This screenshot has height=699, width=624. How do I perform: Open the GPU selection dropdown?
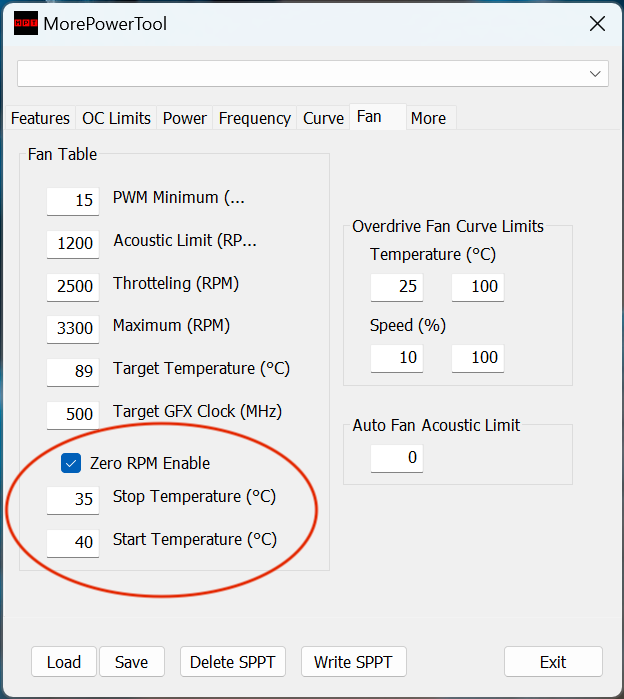313,74
